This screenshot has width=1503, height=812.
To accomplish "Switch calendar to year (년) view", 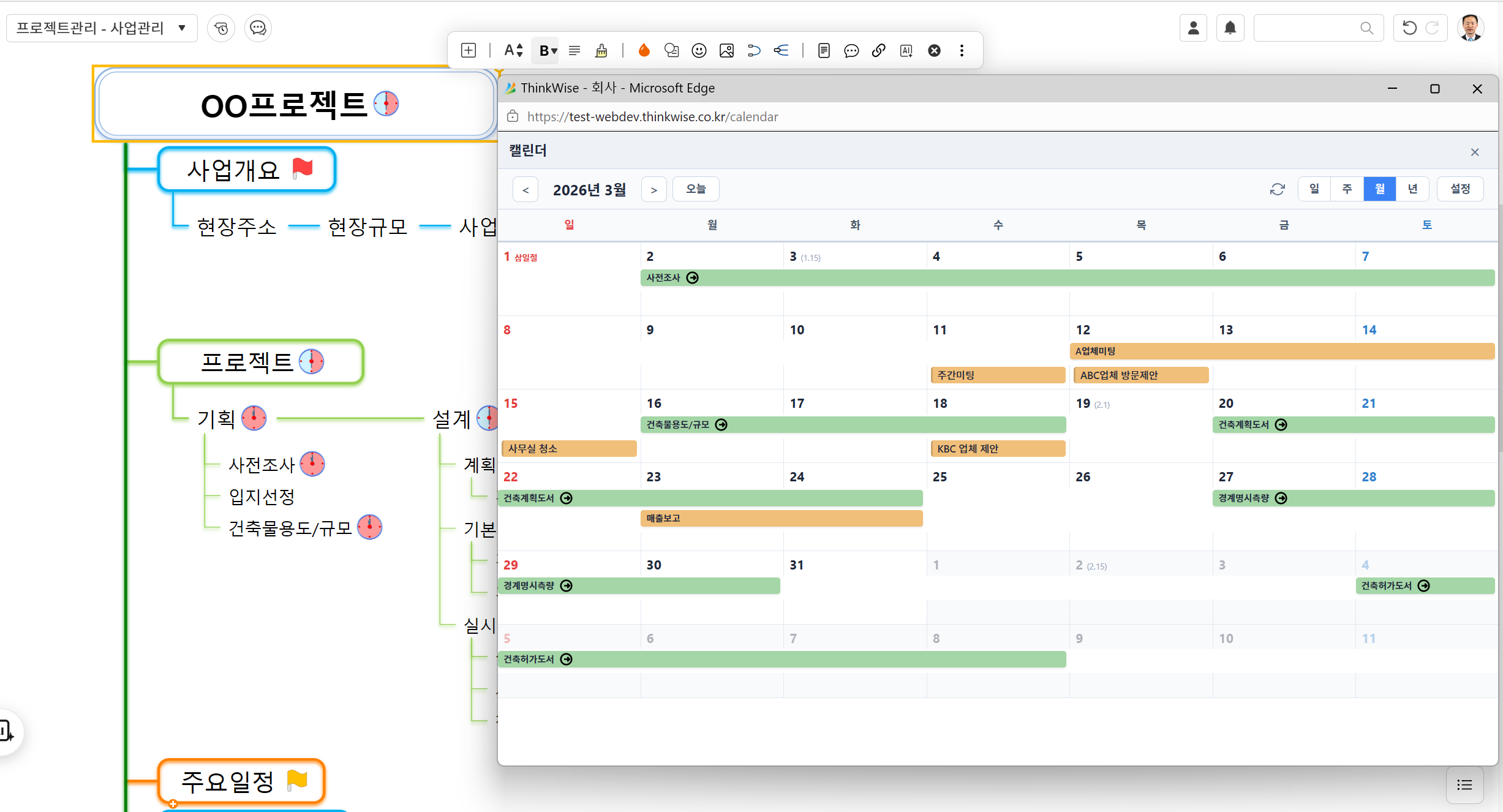I will pyautogui.click(x=1412, y=189).
